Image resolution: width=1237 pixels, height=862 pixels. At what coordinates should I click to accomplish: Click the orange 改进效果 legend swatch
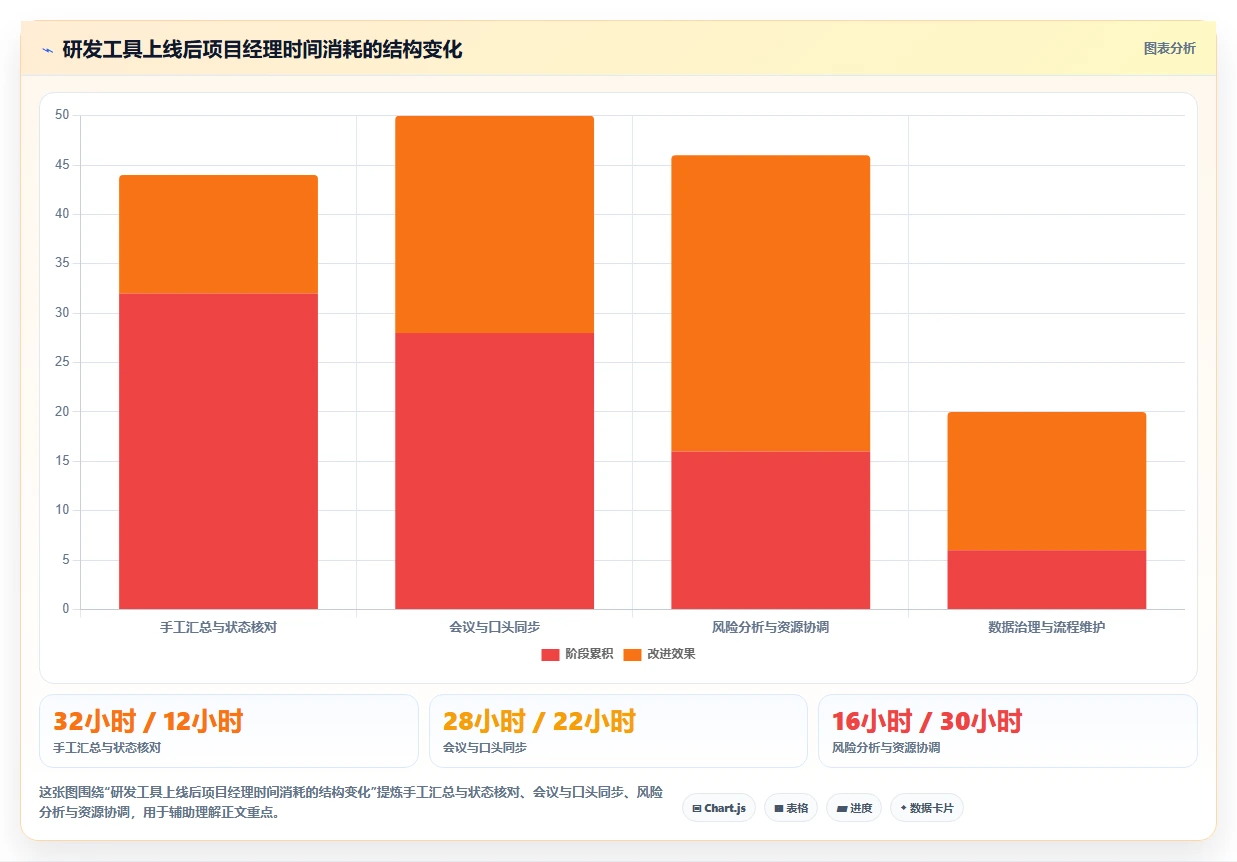click(x=632, y=654)
